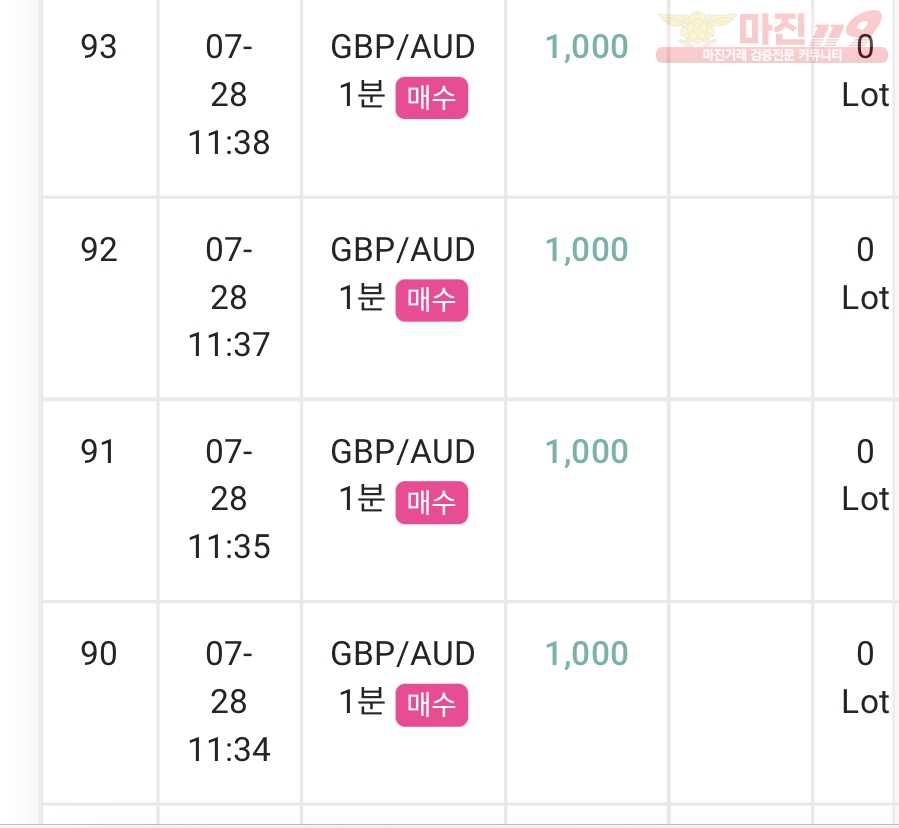
Task: Click the 0 Lot value in row 92
Action: 865,274
